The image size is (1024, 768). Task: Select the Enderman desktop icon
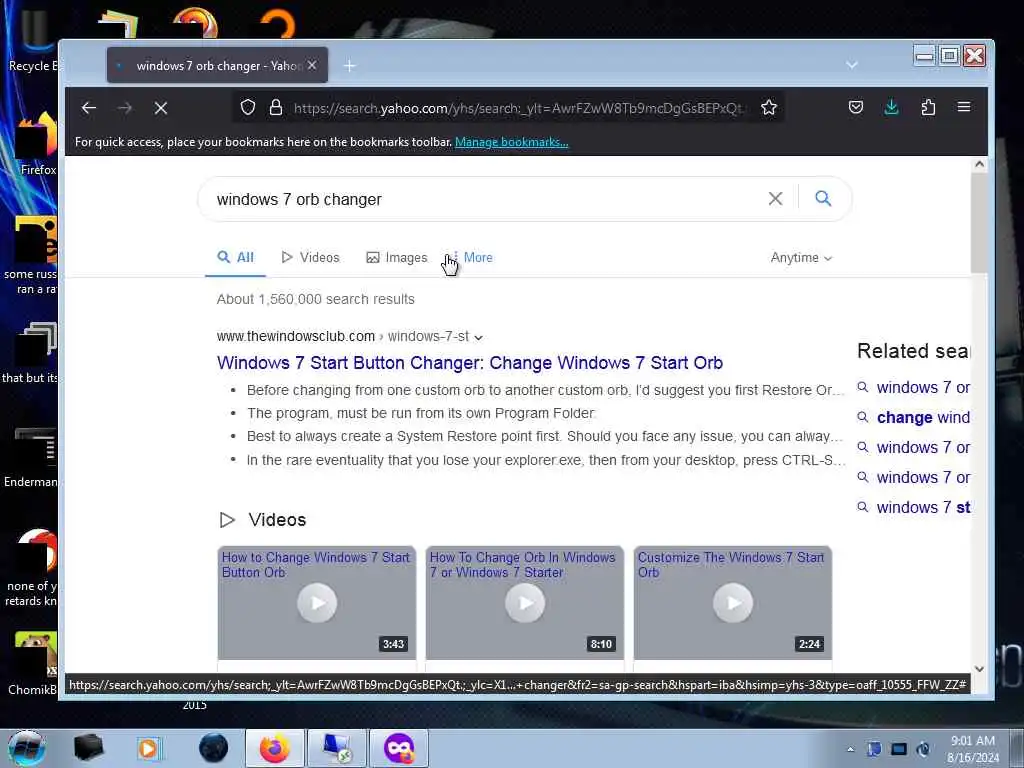coord(31,457)
